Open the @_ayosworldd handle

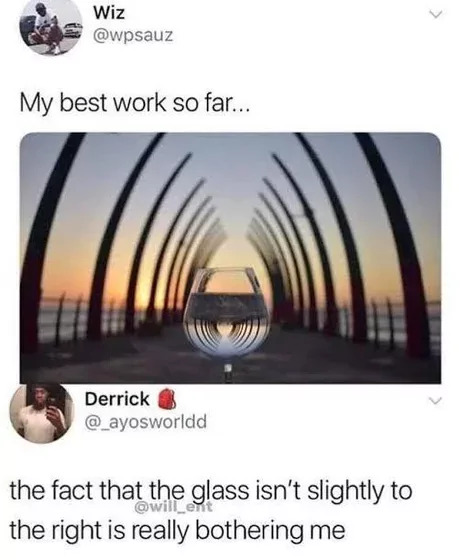point(145,422)
